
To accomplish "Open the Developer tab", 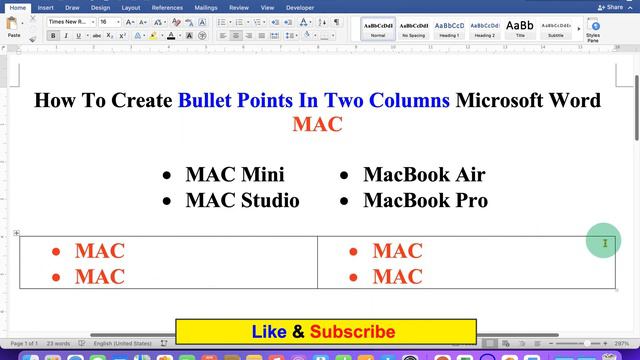I will pos(300,8).
